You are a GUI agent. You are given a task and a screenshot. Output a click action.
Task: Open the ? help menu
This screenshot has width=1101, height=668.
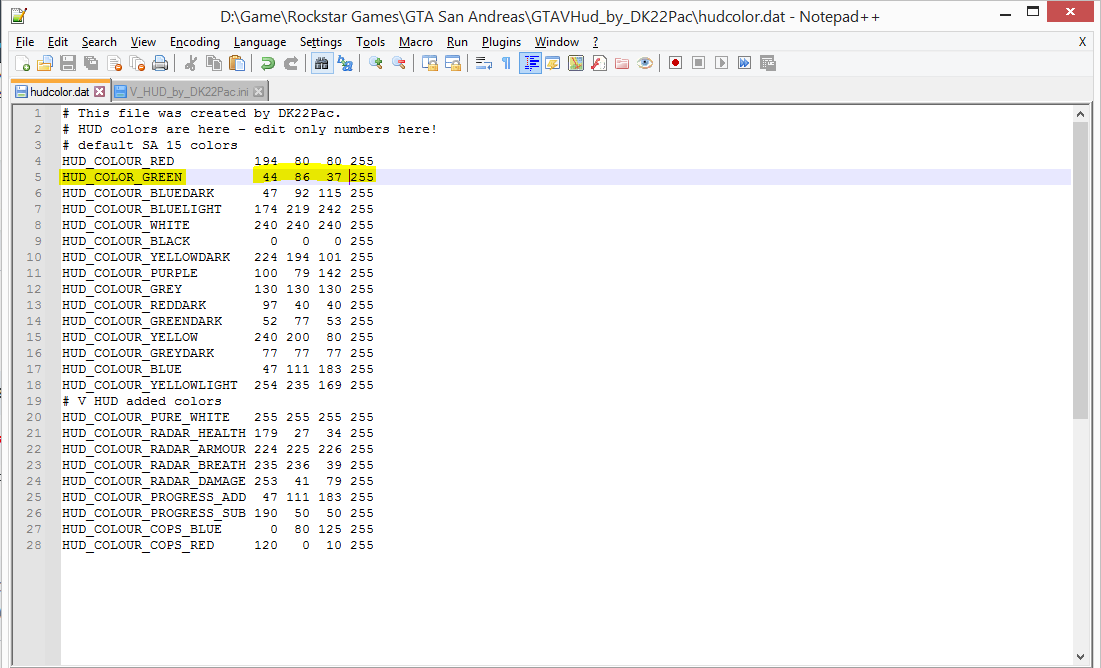[595, 42]
